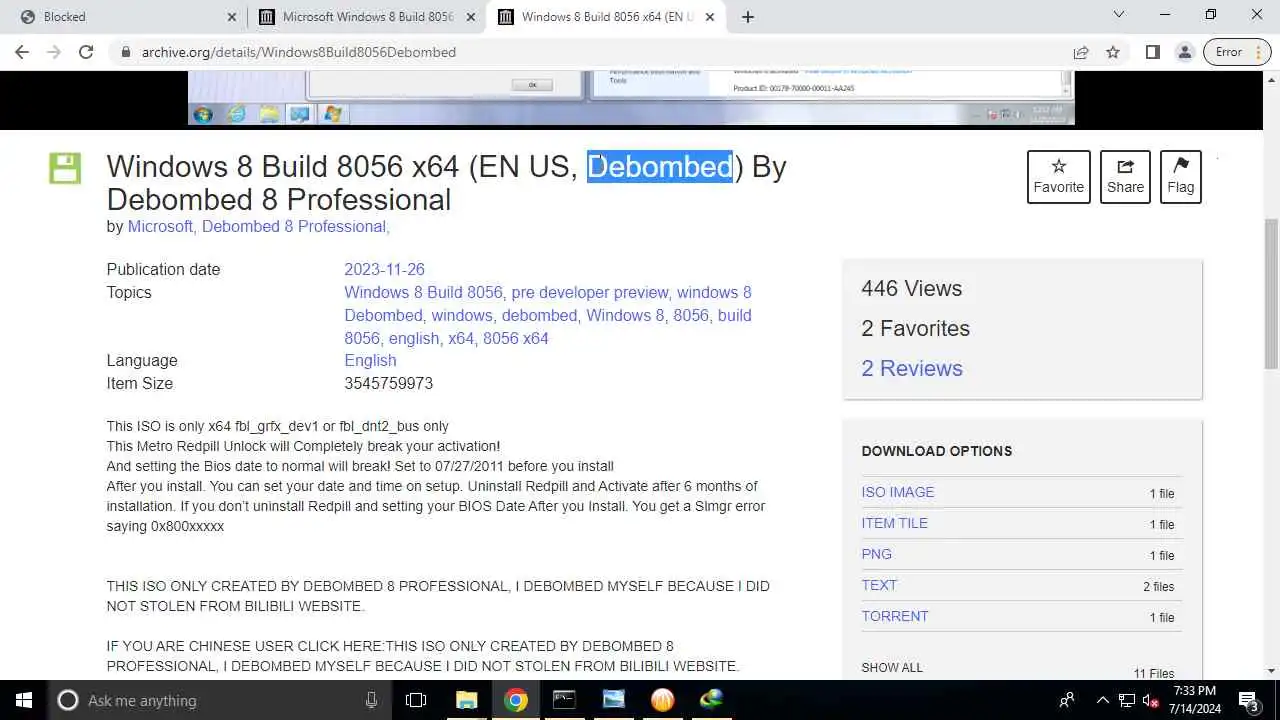Click the highlighted word Debombed in title
1280x720 pixels.
pos(660,166)
